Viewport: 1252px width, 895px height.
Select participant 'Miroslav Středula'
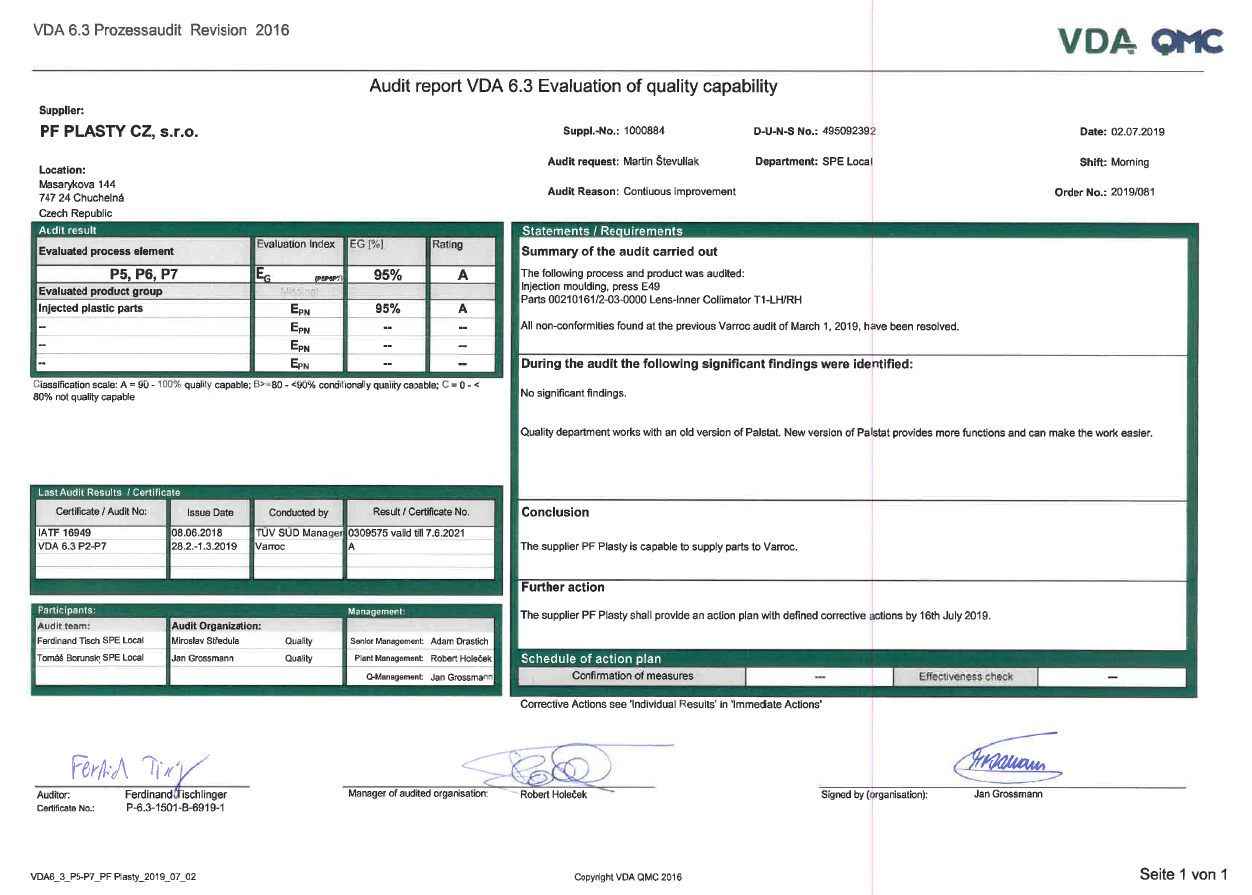(x=205, y=640)
